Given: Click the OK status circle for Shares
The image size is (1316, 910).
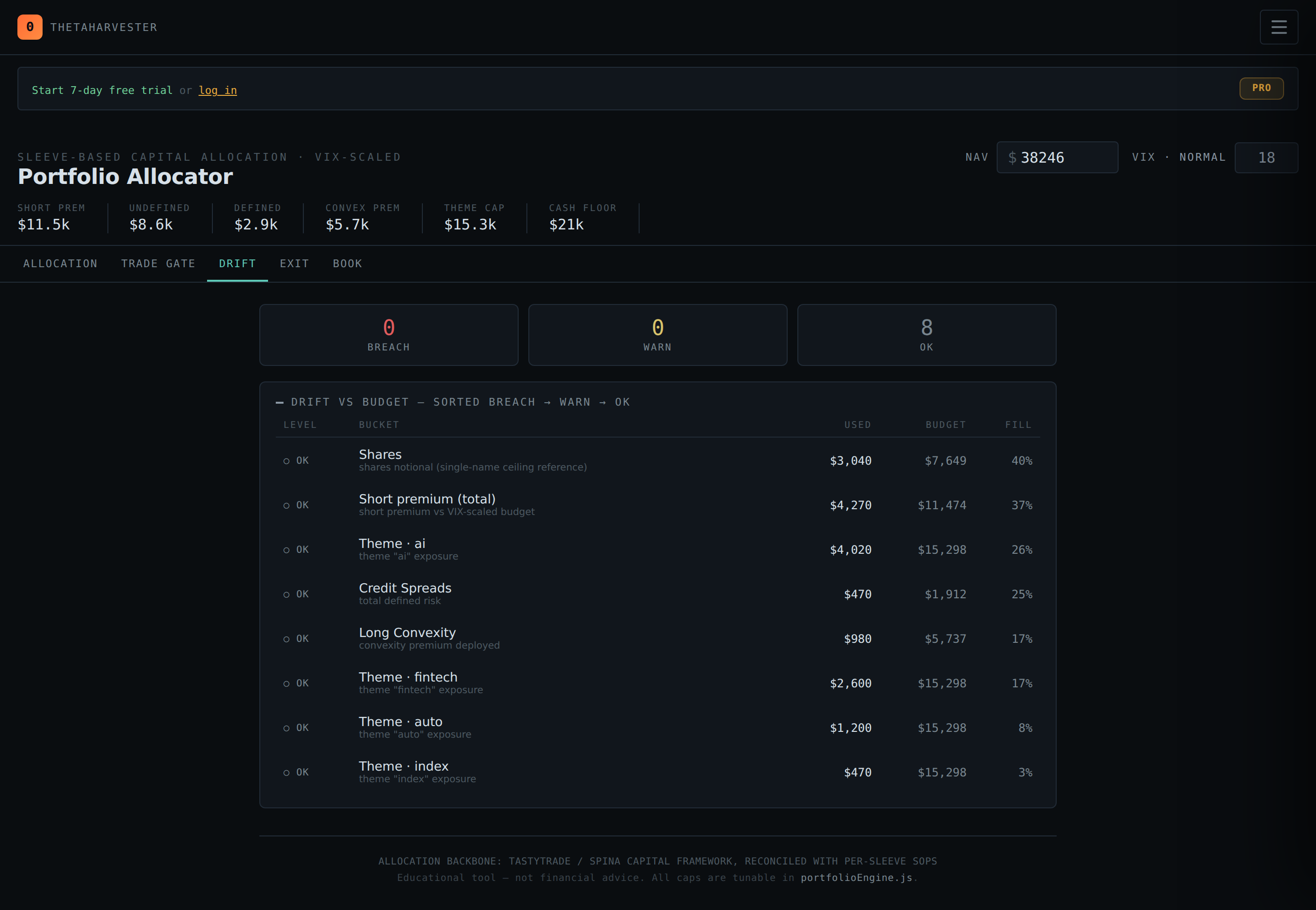Looking at the screenshot, I should pos(286,461).
